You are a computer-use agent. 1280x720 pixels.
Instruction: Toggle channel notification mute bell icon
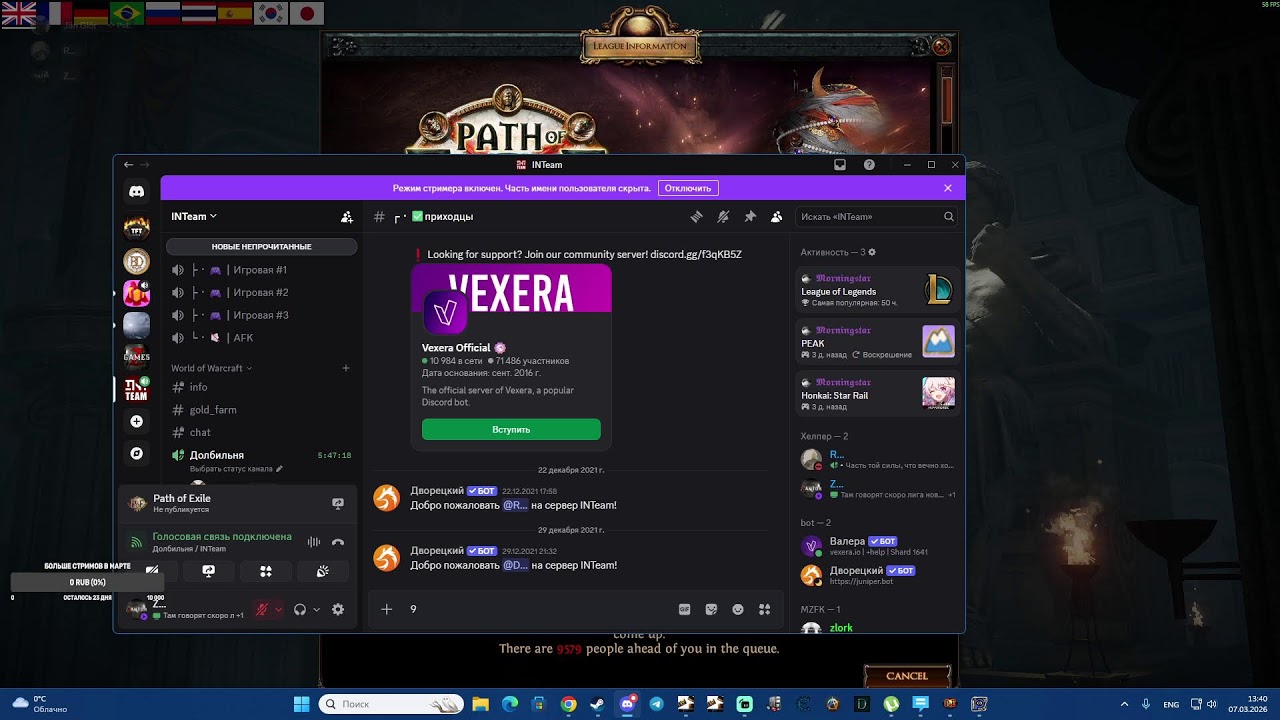pos(723,217)
